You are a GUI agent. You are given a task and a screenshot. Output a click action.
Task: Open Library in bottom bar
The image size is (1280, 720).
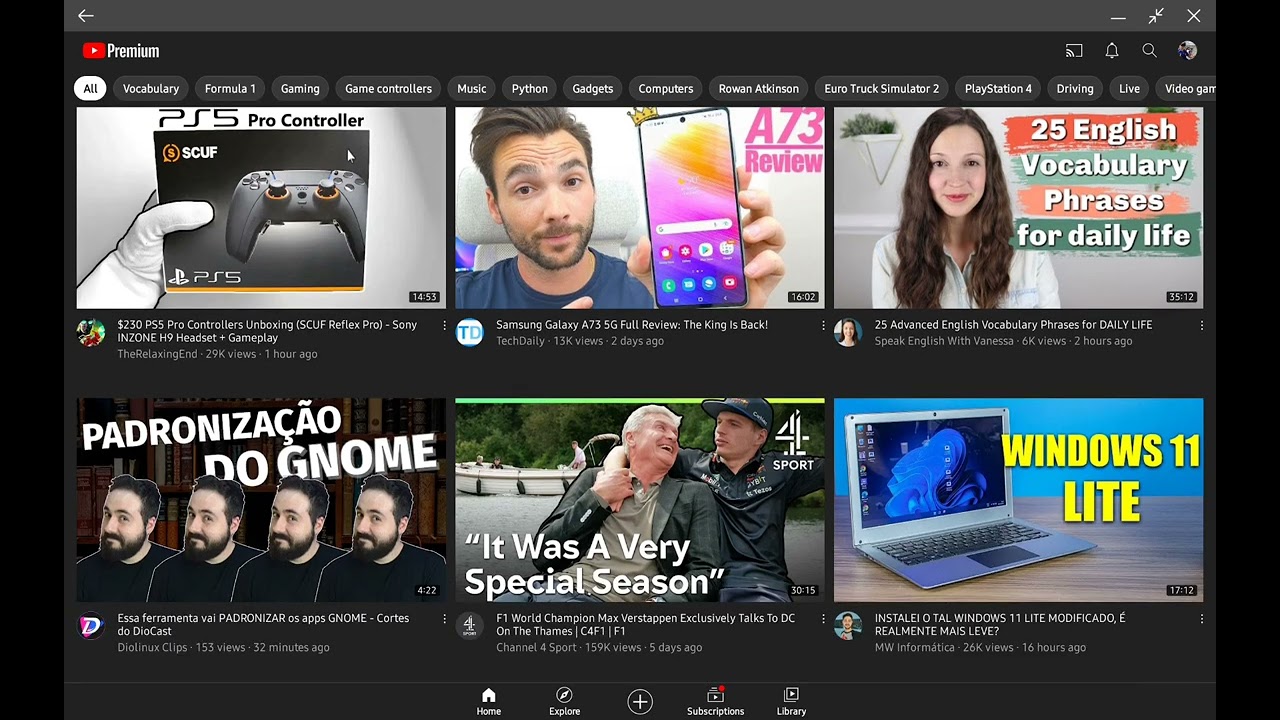[791, 702]
